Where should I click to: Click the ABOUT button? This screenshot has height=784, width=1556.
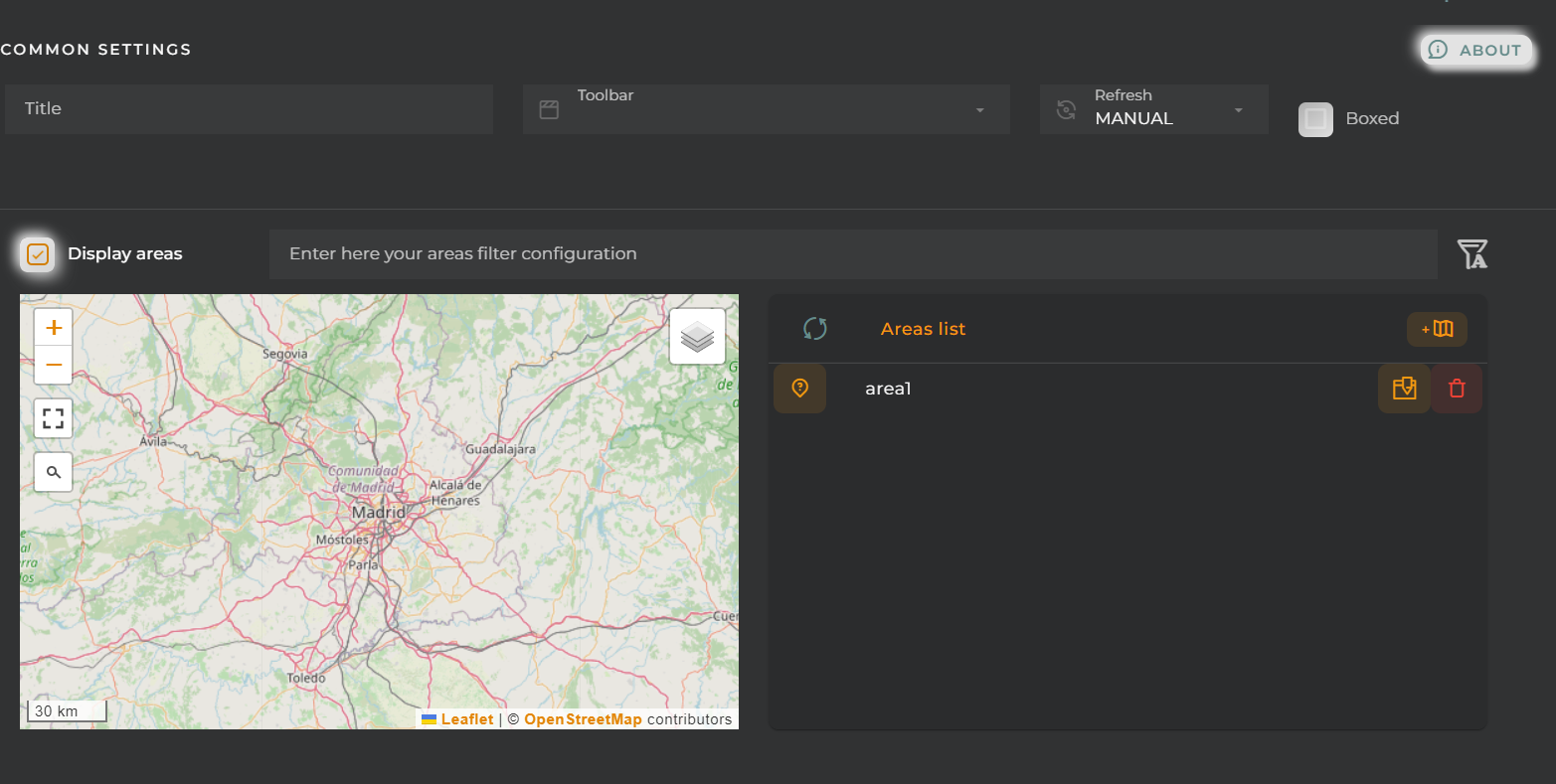[1476, 50]
